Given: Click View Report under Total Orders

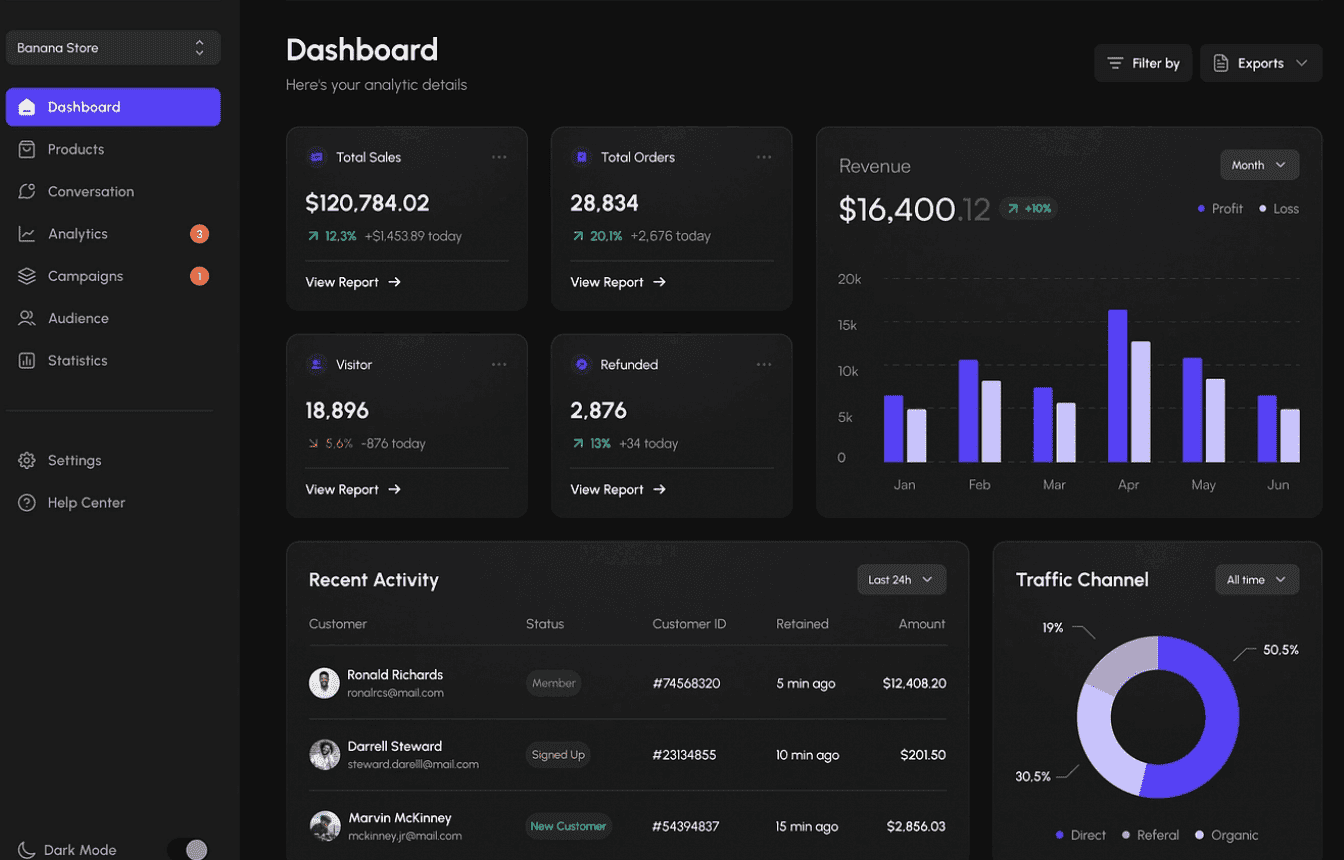Looking at the screenshot, I should 617,283.
